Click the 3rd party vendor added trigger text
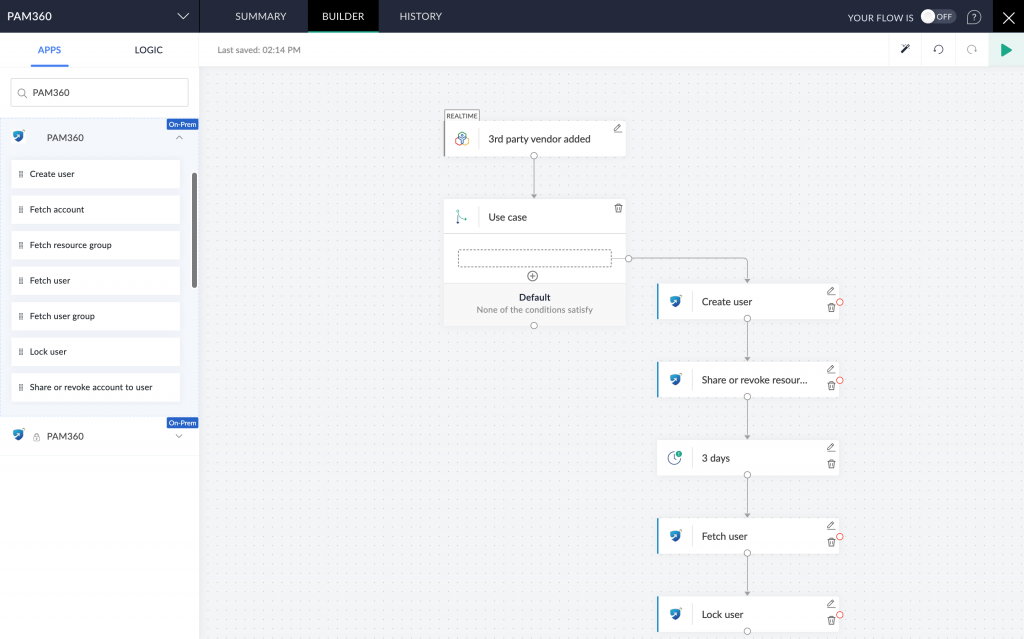This screenshot has width=1024, height=639. coord(539,139)
